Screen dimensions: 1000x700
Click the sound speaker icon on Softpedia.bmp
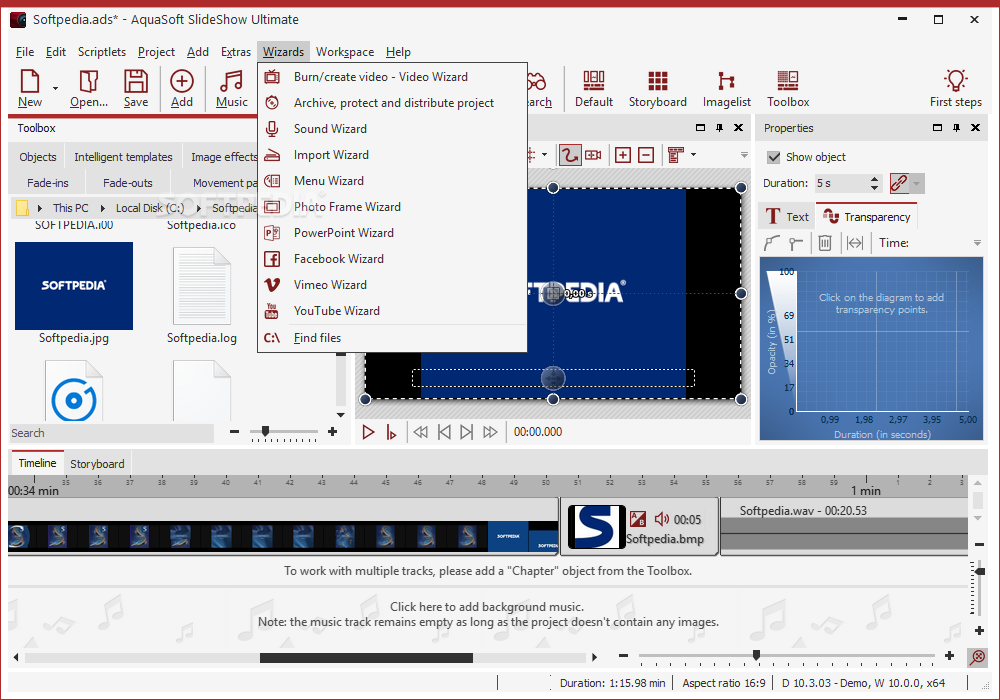pyautogui.click(x=661, y=519)
